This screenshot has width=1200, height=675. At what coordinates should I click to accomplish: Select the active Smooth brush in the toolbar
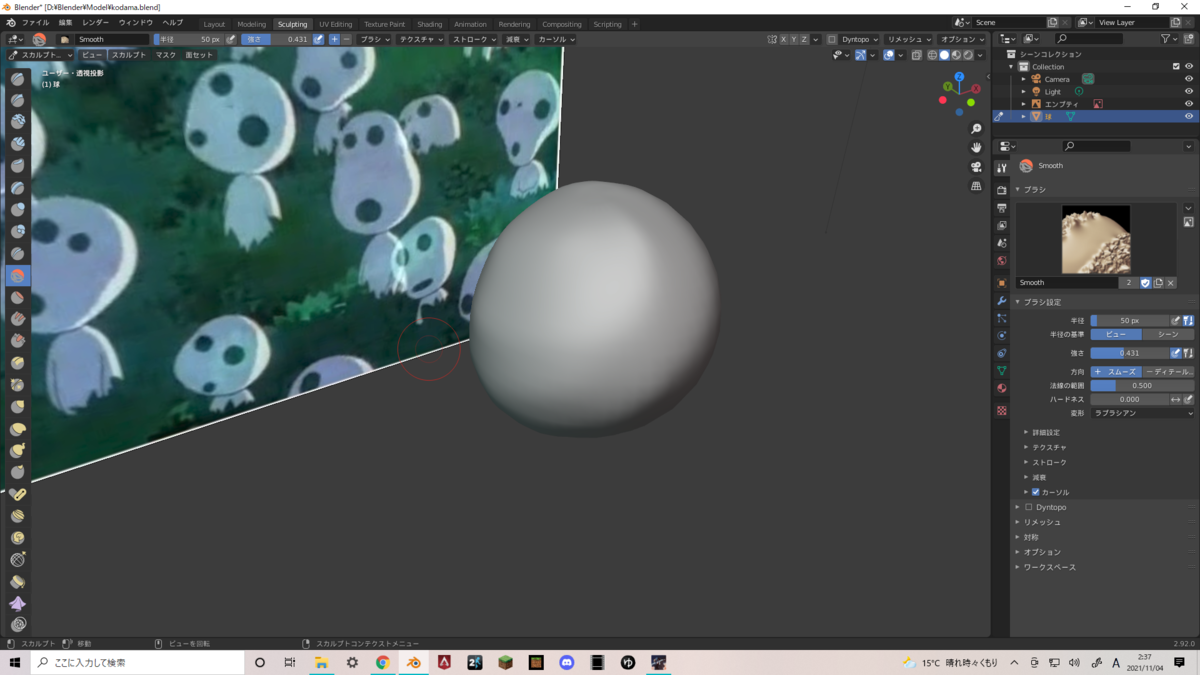pos(18,275)
